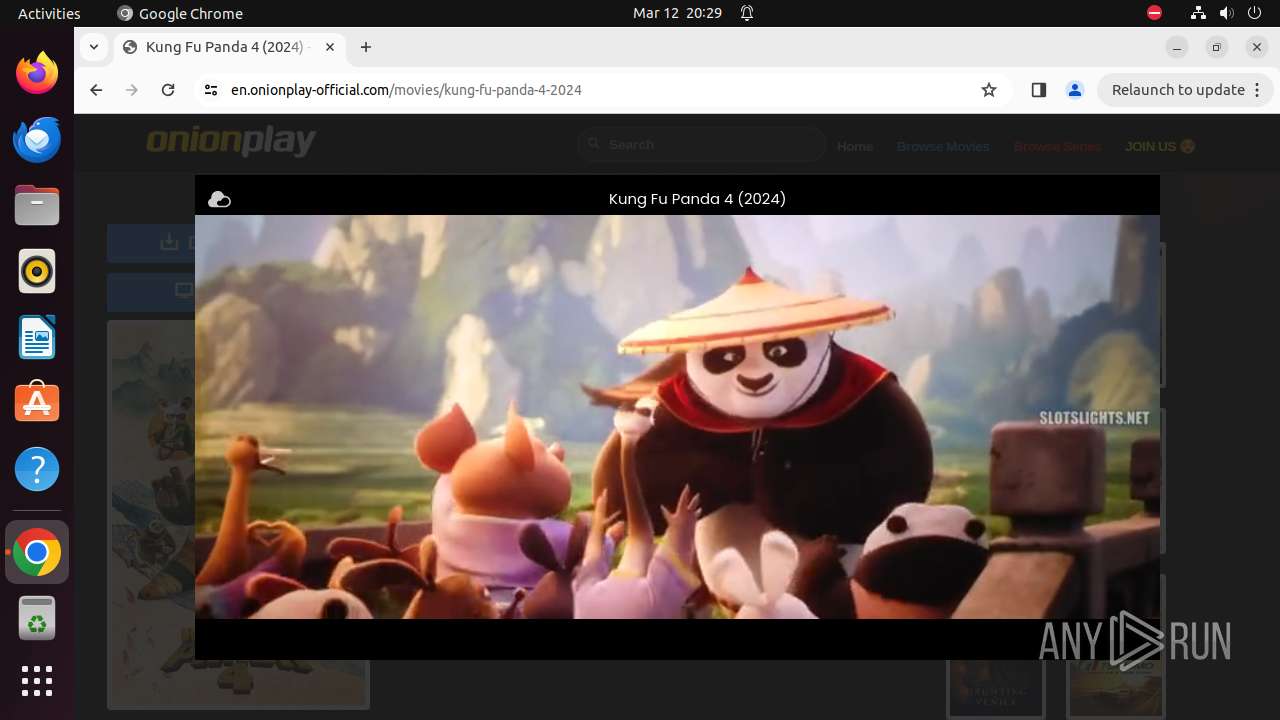Open the Activities overview
1280x720 pixels.
49,13
